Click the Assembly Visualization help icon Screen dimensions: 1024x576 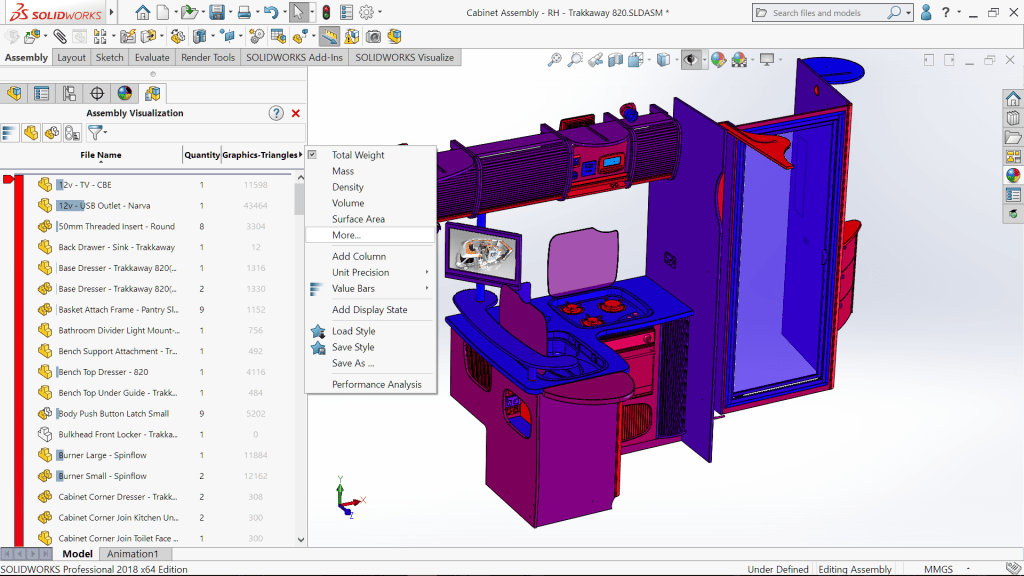tap(276, 113)
